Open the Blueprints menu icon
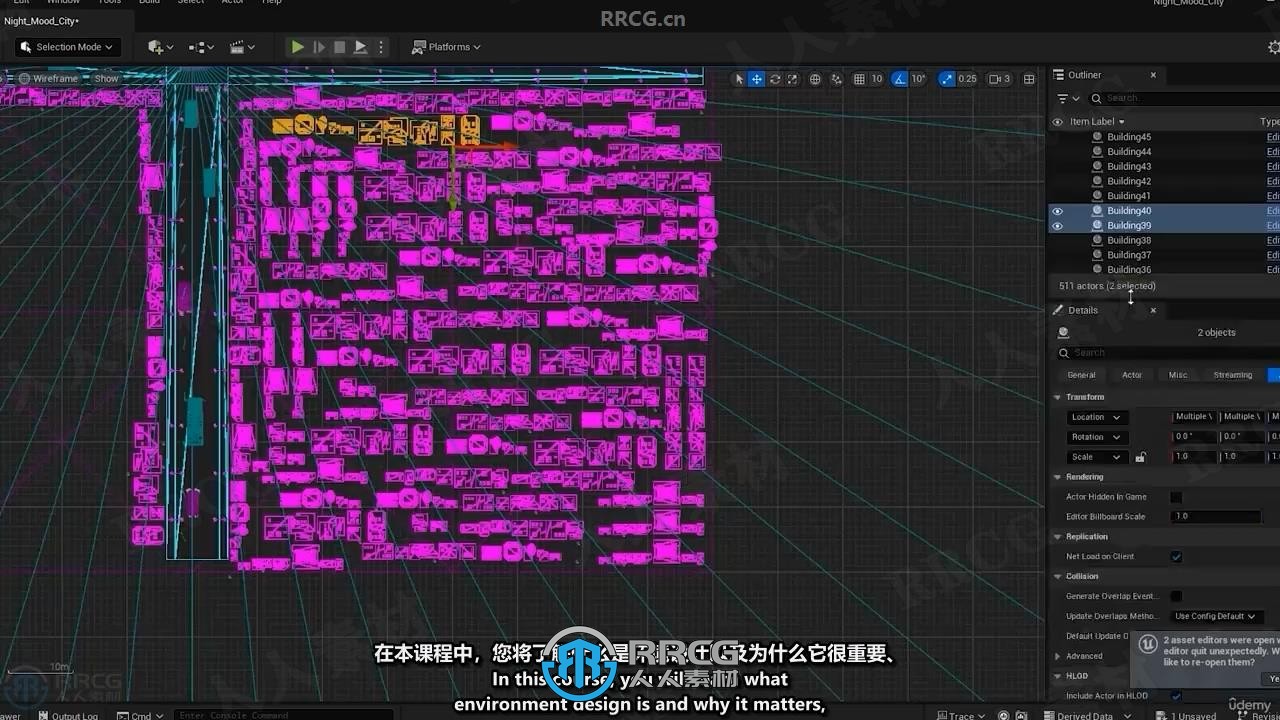The height and width of the screenshot is (720, 1280). tap(201, 47)
